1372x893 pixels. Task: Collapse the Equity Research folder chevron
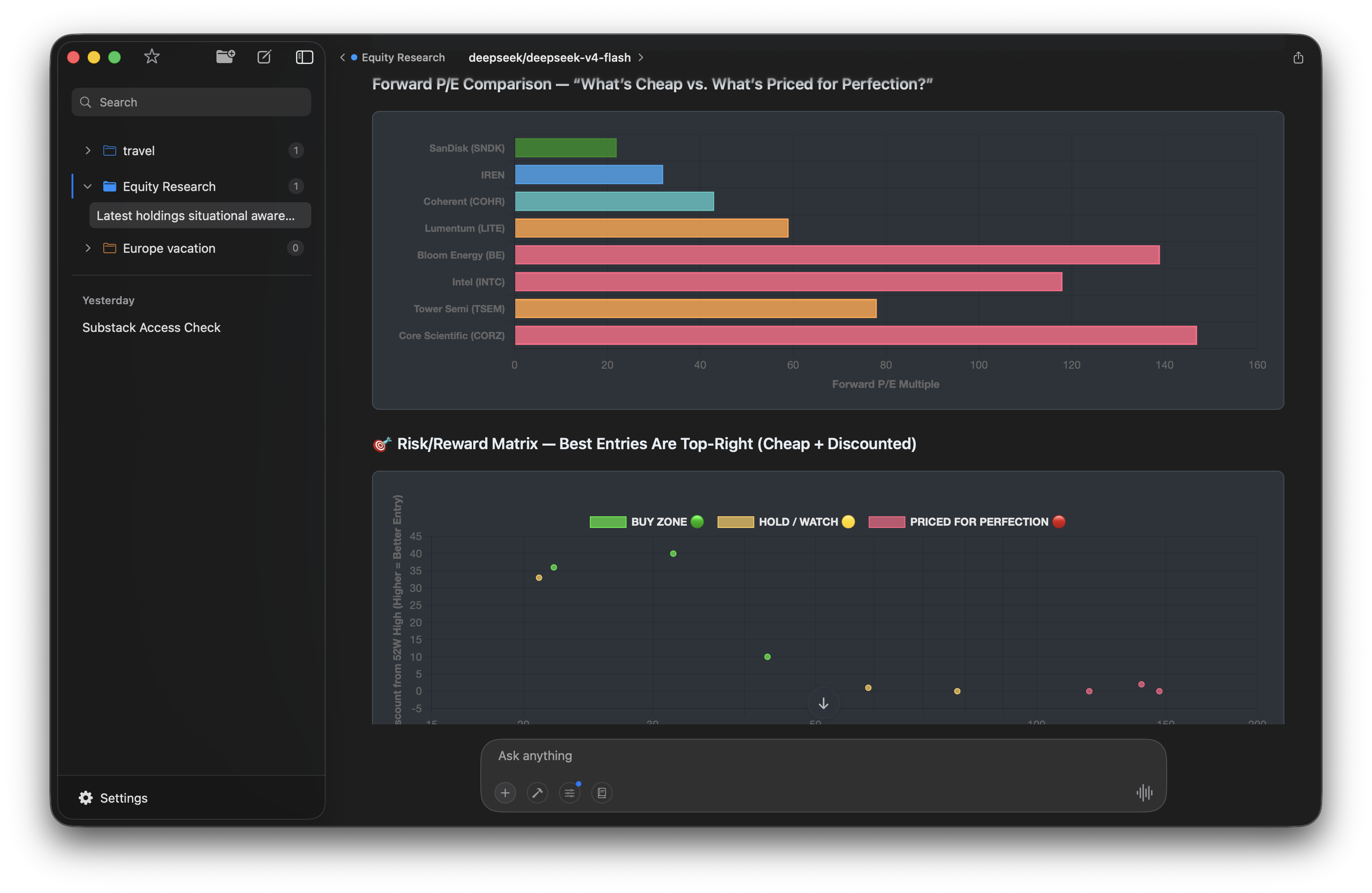(x=88, y=186)
